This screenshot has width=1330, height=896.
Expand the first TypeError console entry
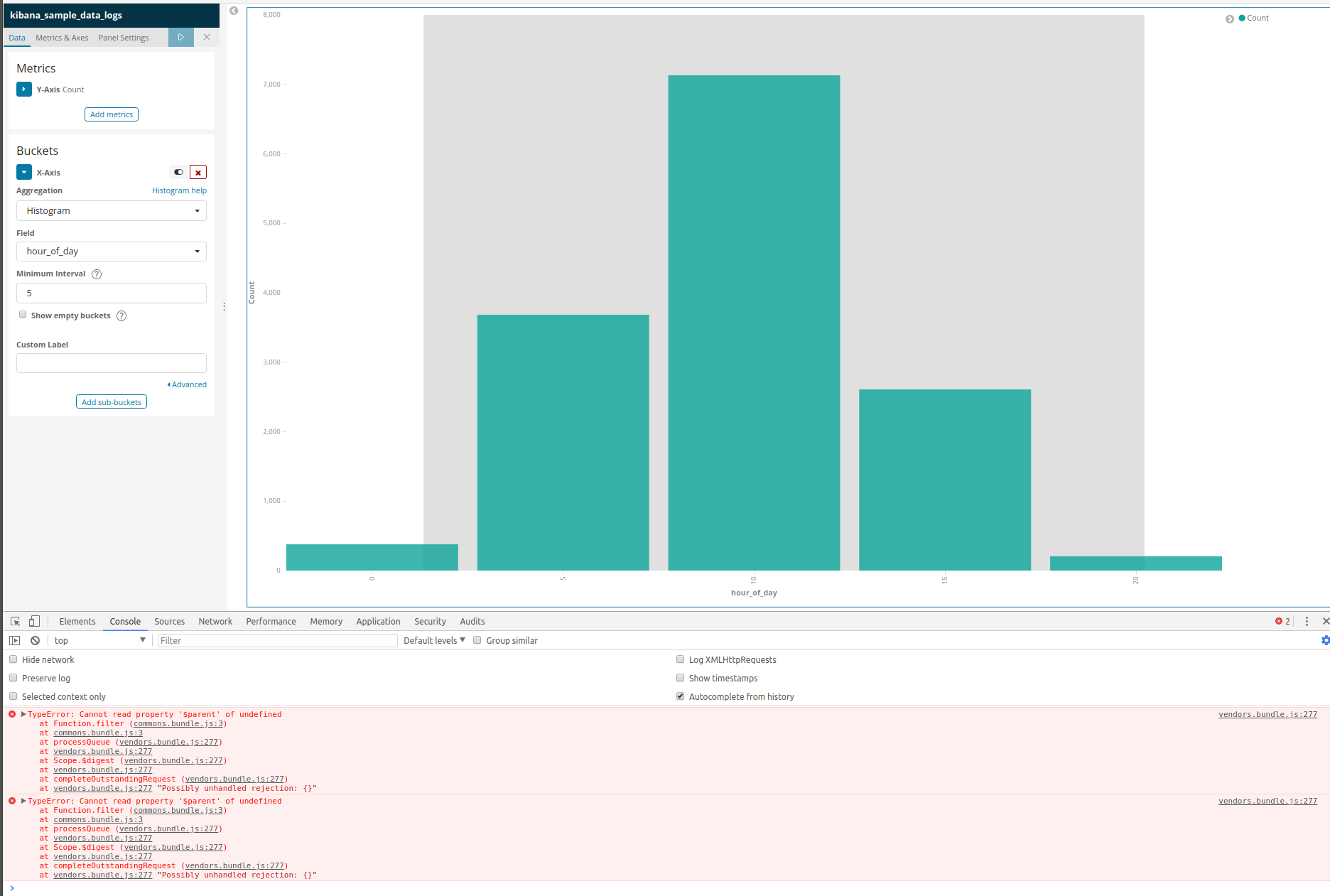(x=23, y=713)
